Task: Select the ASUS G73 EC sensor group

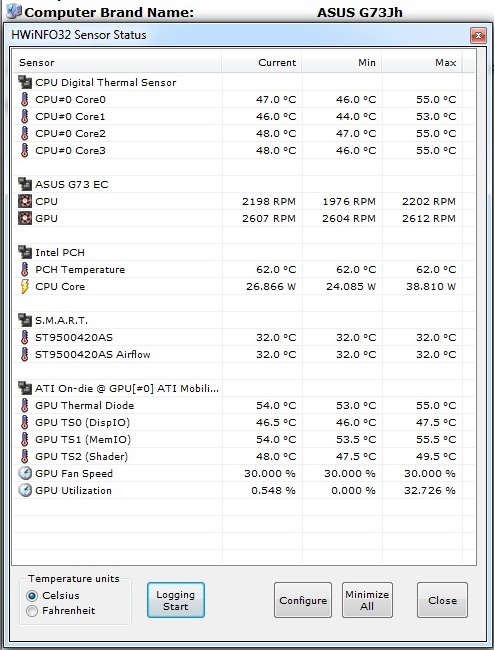Action: coord(117,184)
